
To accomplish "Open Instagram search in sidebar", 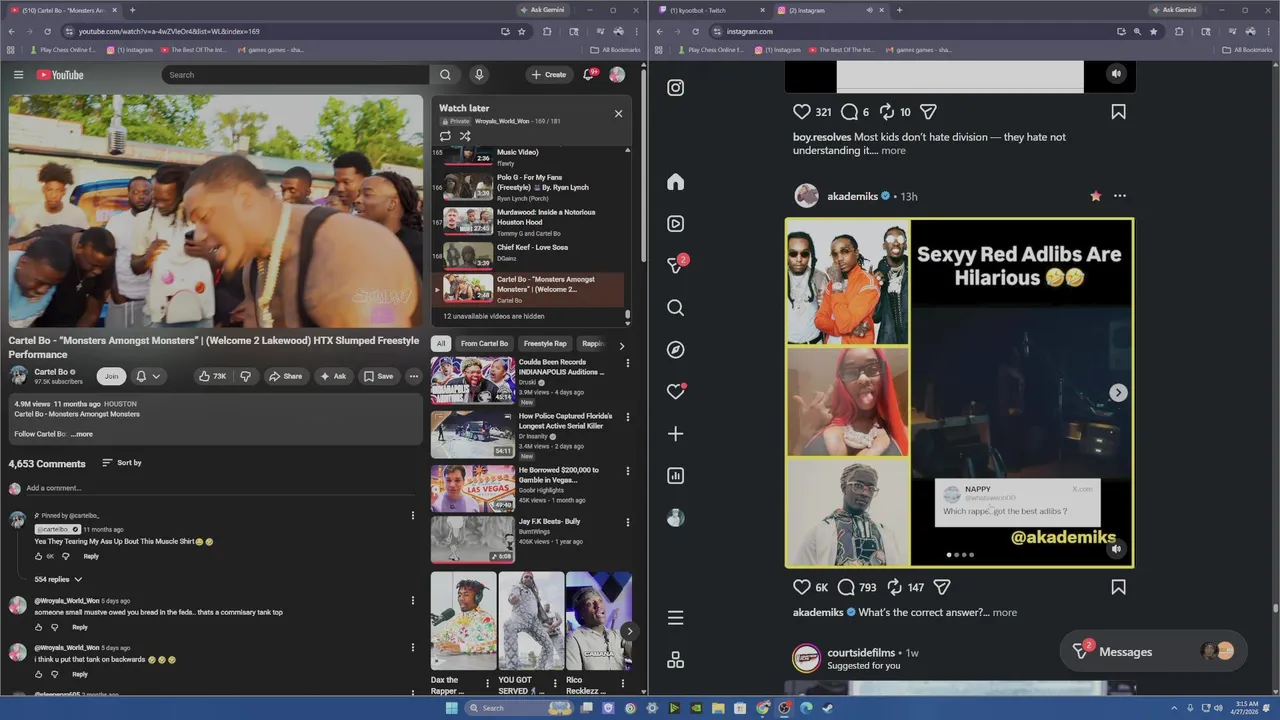I will pos(676,308).
